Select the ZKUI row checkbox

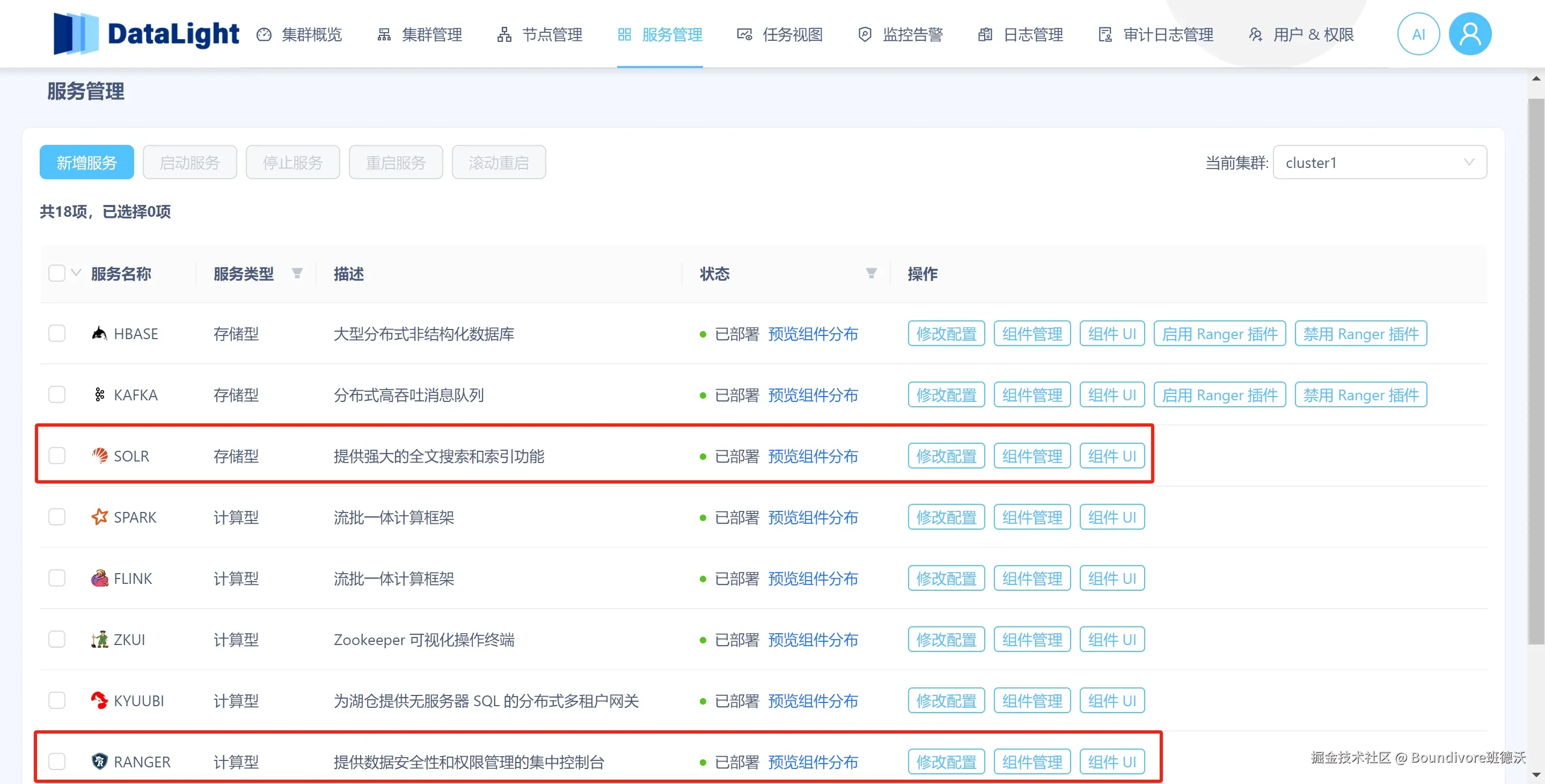tap(57, 640)
